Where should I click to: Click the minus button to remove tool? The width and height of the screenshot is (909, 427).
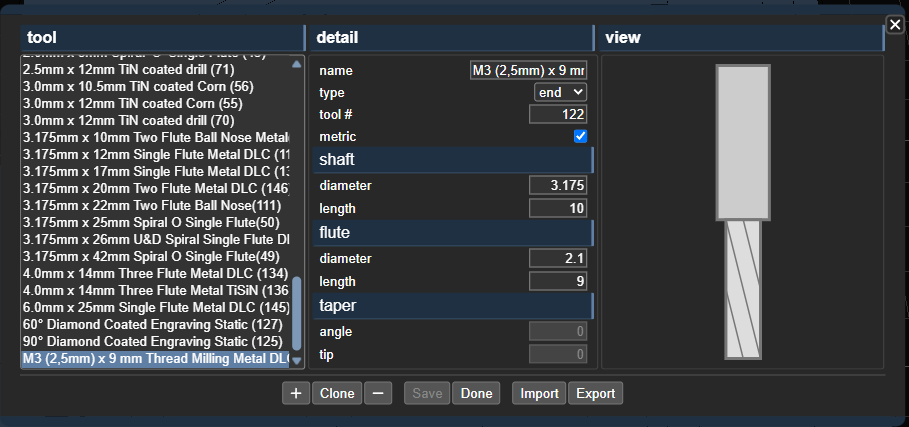pyautogui.click(x=377, y=393)
